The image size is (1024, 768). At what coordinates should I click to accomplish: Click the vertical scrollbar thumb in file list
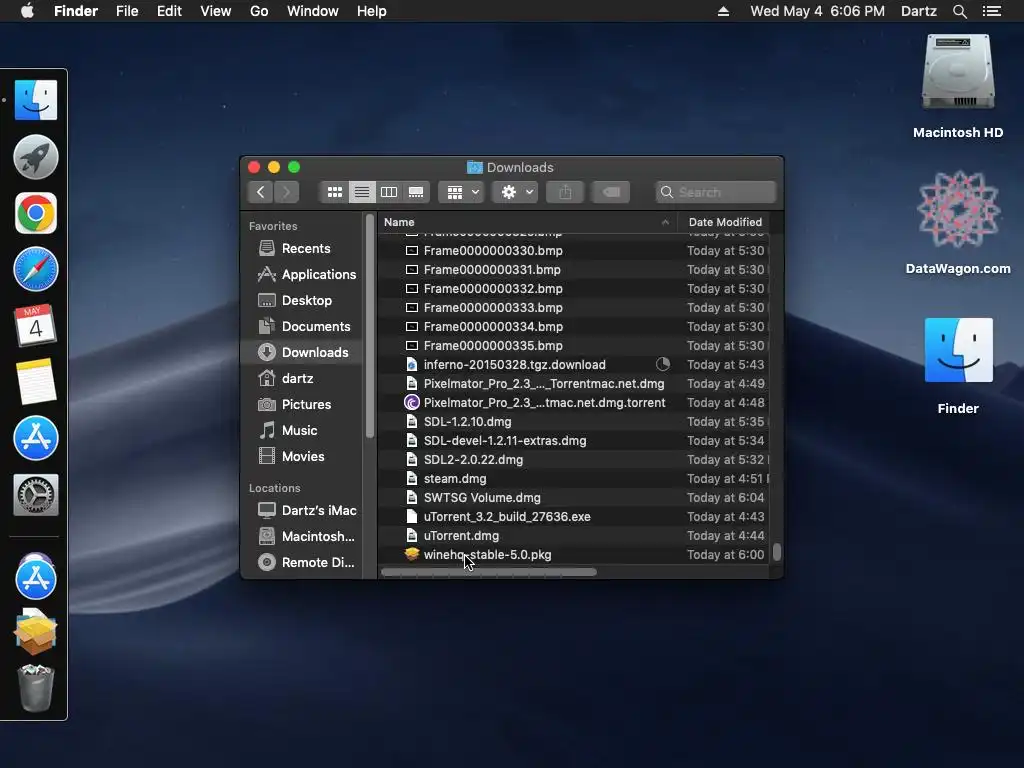click(x=777, y=552)
